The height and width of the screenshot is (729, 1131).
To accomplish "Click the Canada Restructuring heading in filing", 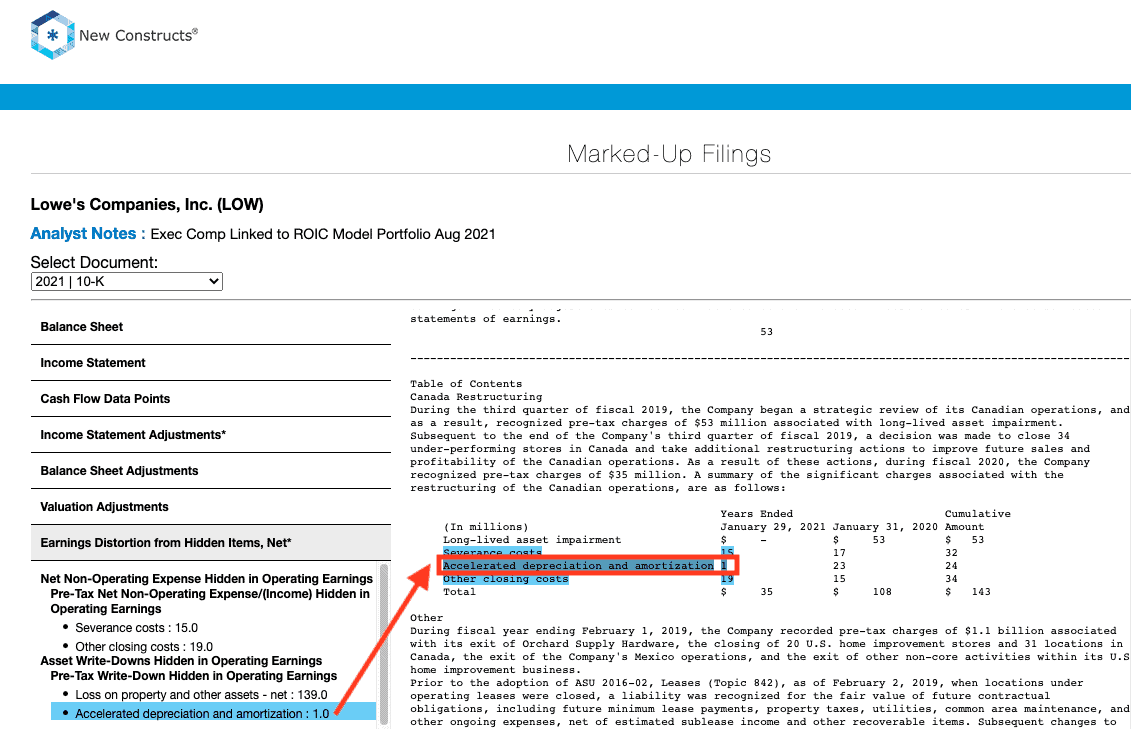I will click(x=476, y=397).
